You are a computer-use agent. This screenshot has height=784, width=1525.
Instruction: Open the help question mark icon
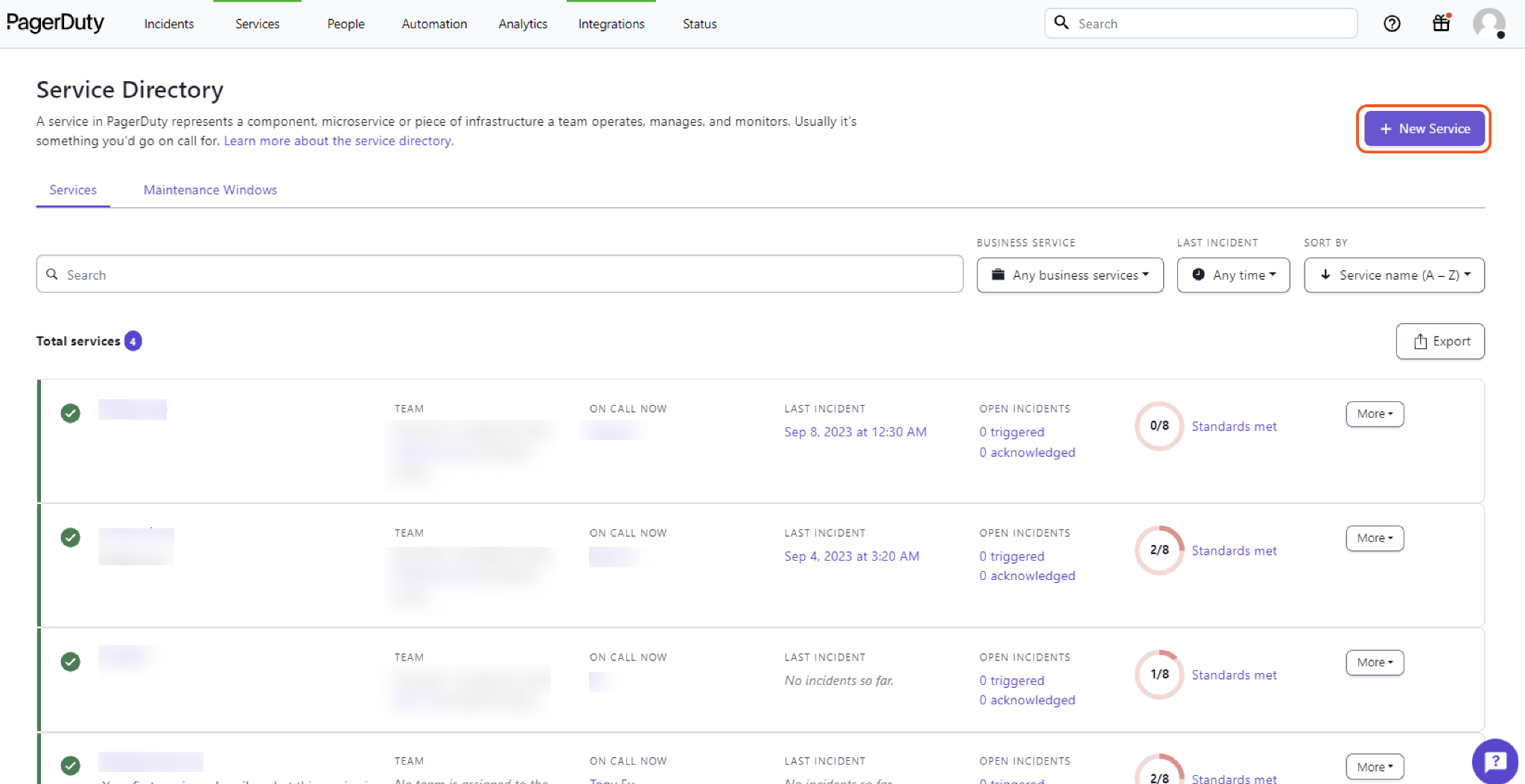pos(1392,24)
